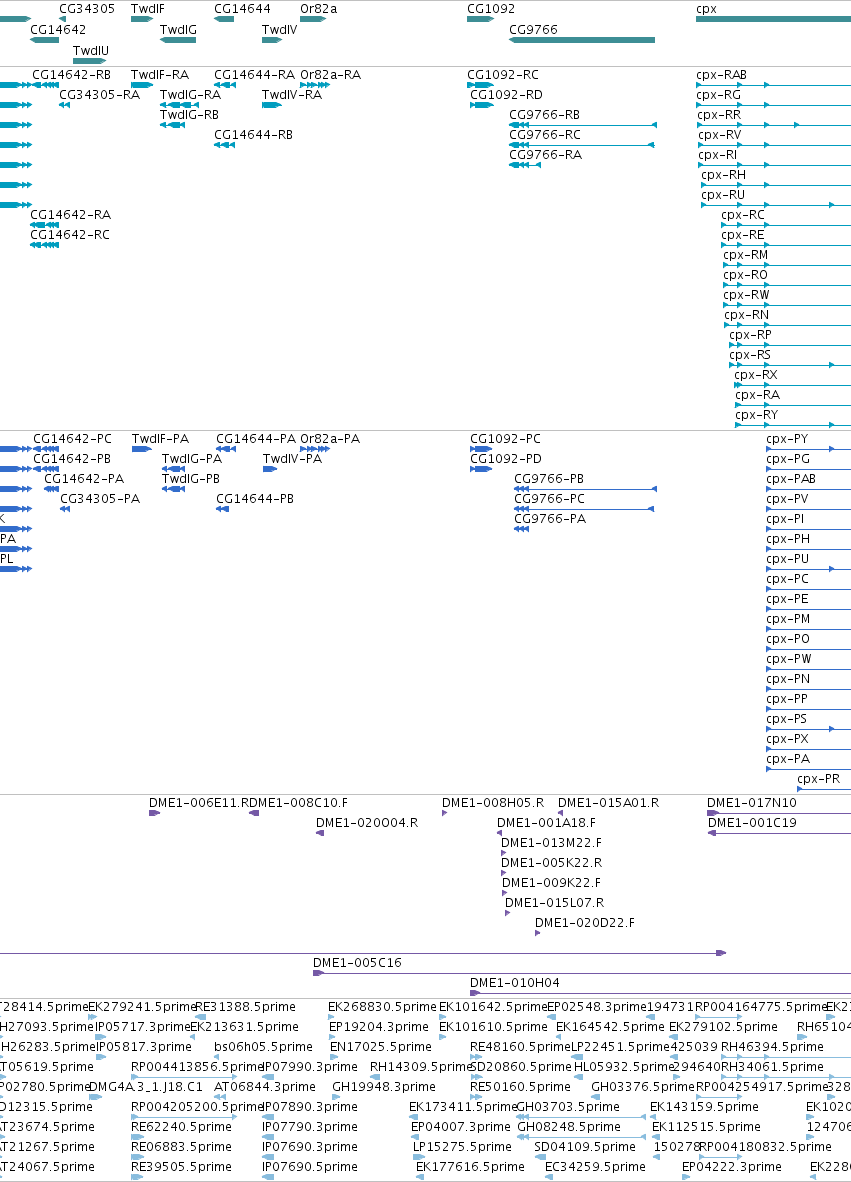Viewport: 851px width, 1182px height.
Task: Click protein CG14644-PB label
Action: [x=255, y=498]
